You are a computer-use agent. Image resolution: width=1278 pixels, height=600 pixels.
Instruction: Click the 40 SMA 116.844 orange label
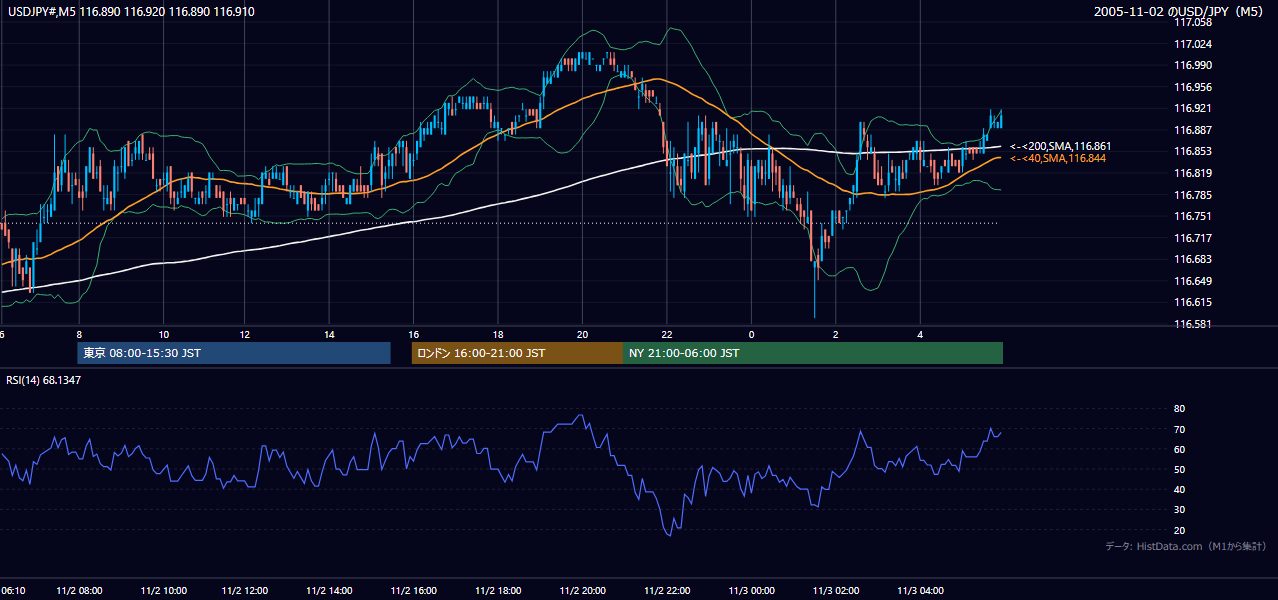pyautogui.click(x=1059, y=158)
